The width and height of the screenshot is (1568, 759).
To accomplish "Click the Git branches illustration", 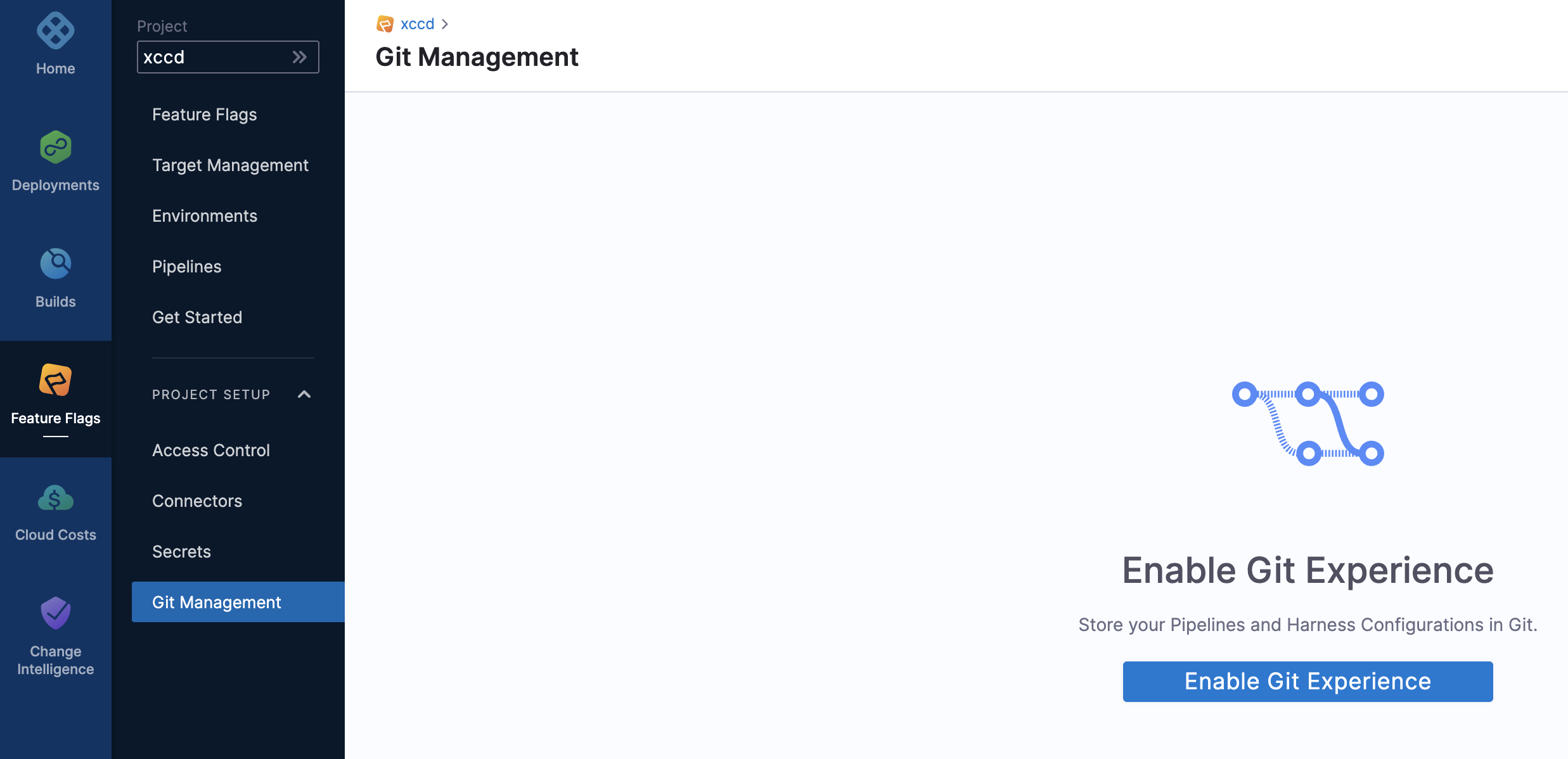I will click(1308, 424).
